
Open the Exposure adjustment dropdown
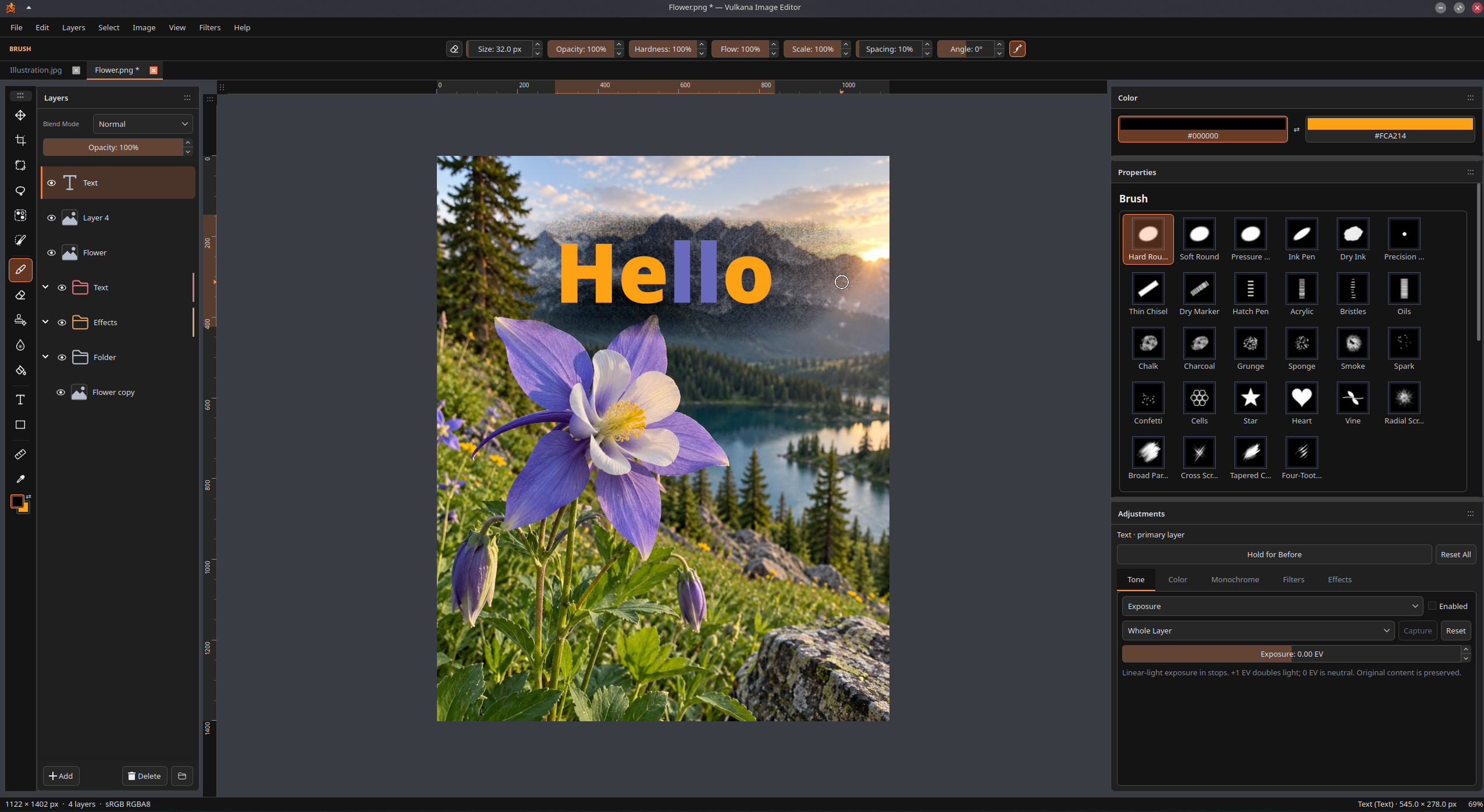click(x=1272, y=606)
